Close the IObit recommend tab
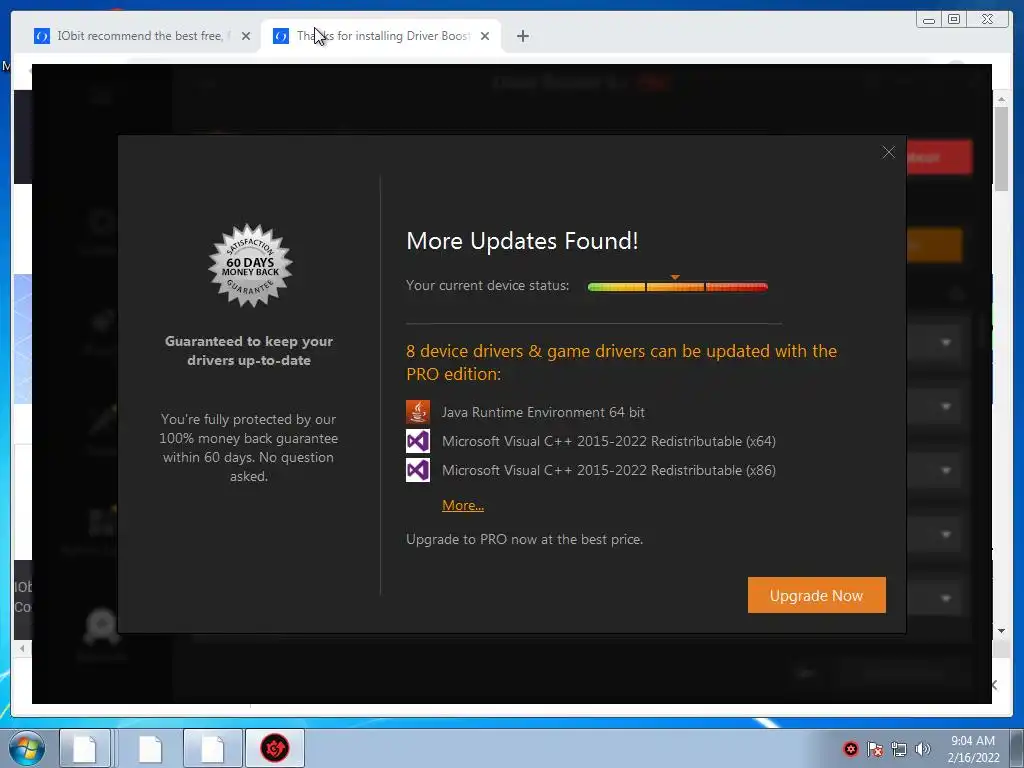The width and height of the screenshot is (1024, 768). pyautogui.click(x=246, y=36)
